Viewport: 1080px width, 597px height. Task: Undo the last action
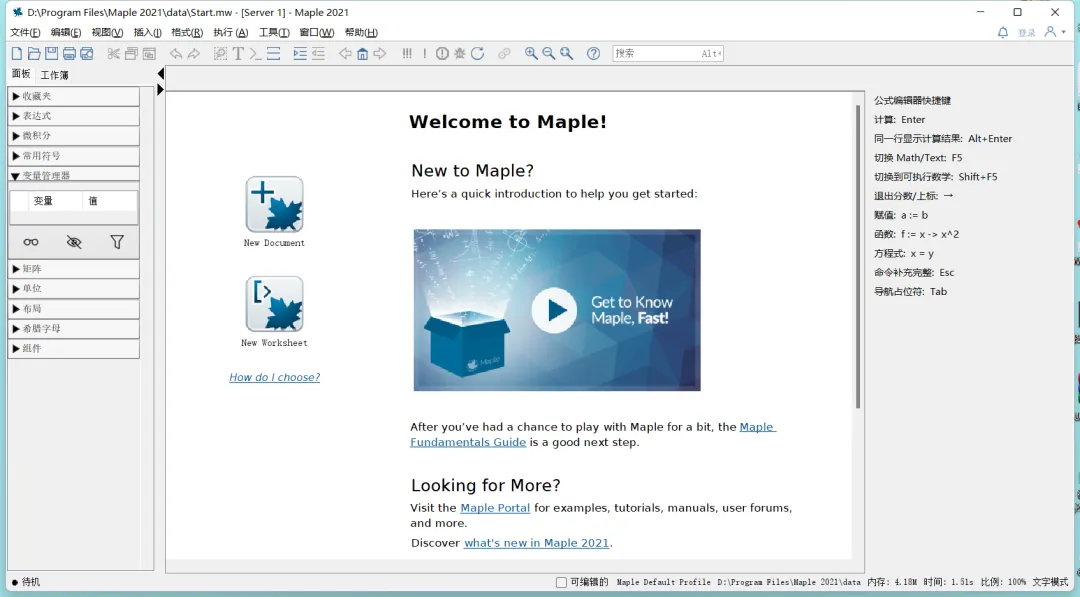(x=176, y=54)
